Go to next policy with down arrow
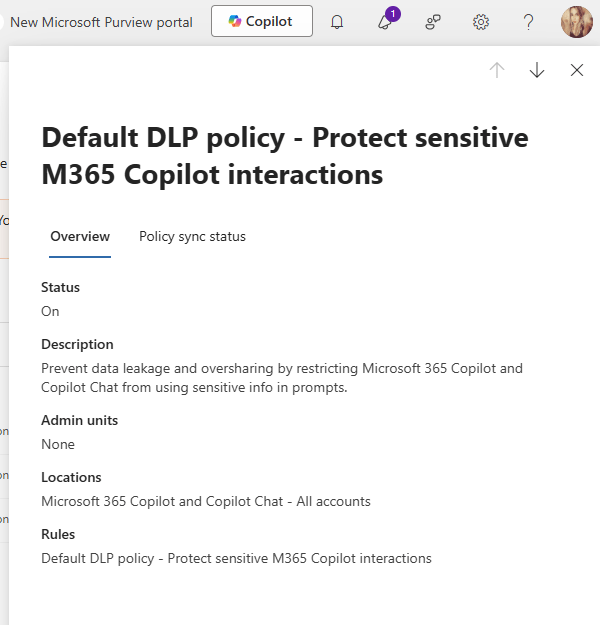 pos(537,70)
